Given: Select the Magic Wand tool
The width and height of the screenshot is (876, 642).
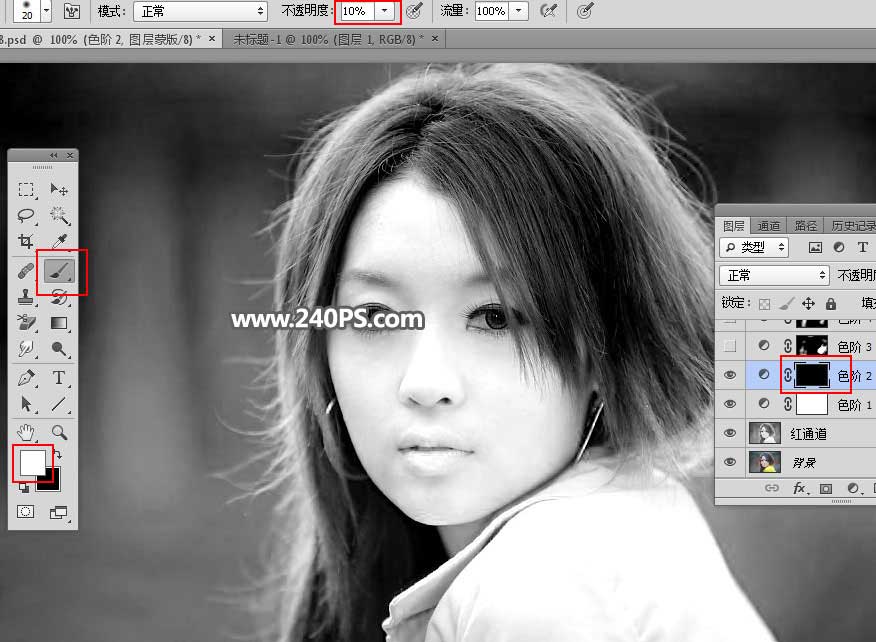Looking at the screenshot, I should point(59,215).
